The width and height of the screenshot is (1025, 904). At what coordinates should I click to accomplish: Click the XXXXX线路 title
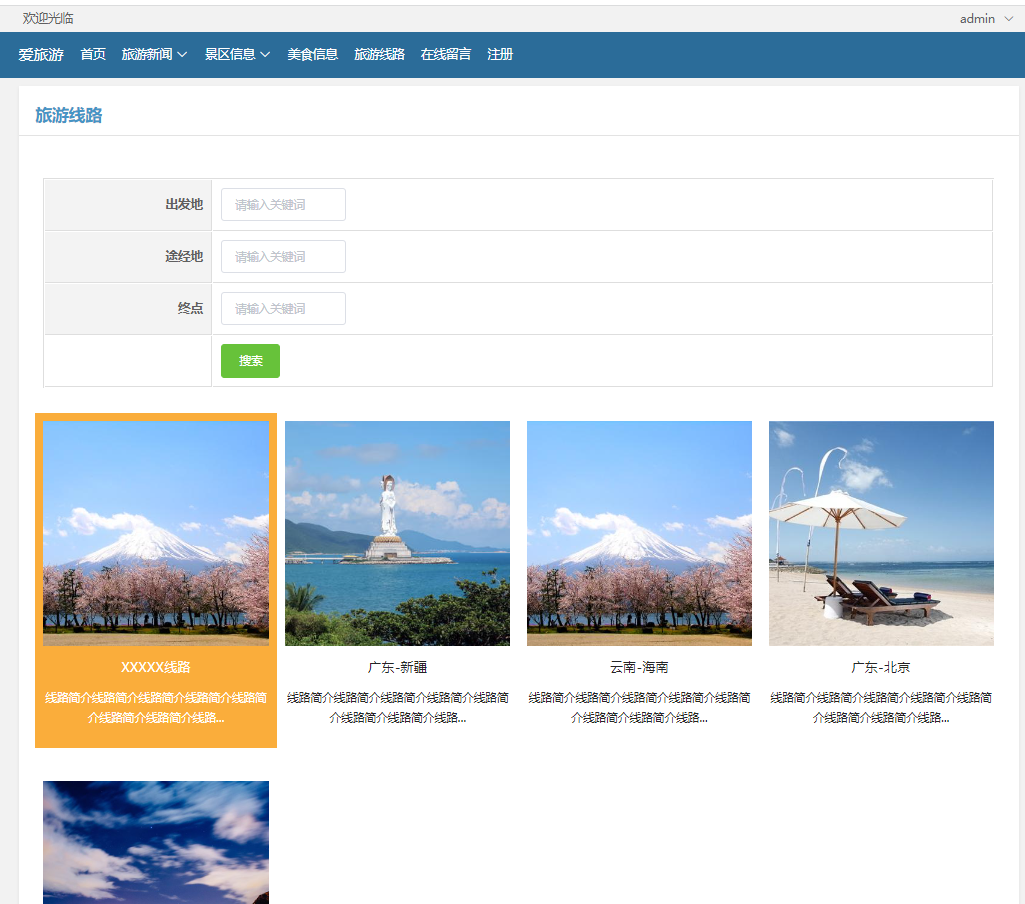coord(156,667)
